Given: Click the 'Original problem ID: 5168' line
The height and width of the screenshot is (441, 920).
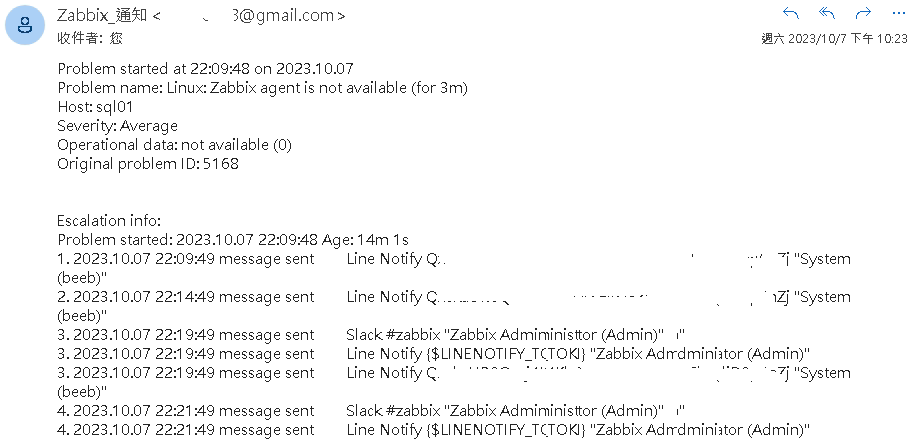Looking at the screenshot, I should [148, 163].
